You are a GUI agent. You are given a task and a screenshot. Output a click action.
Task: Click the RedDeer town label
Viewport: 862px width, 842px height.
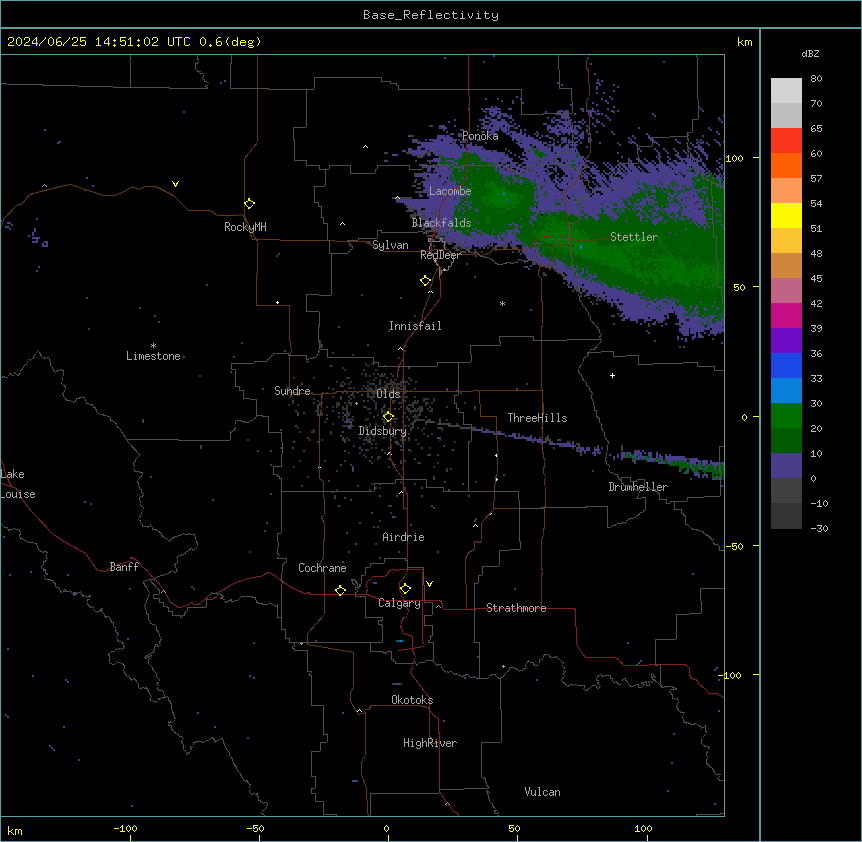[440, 255]
